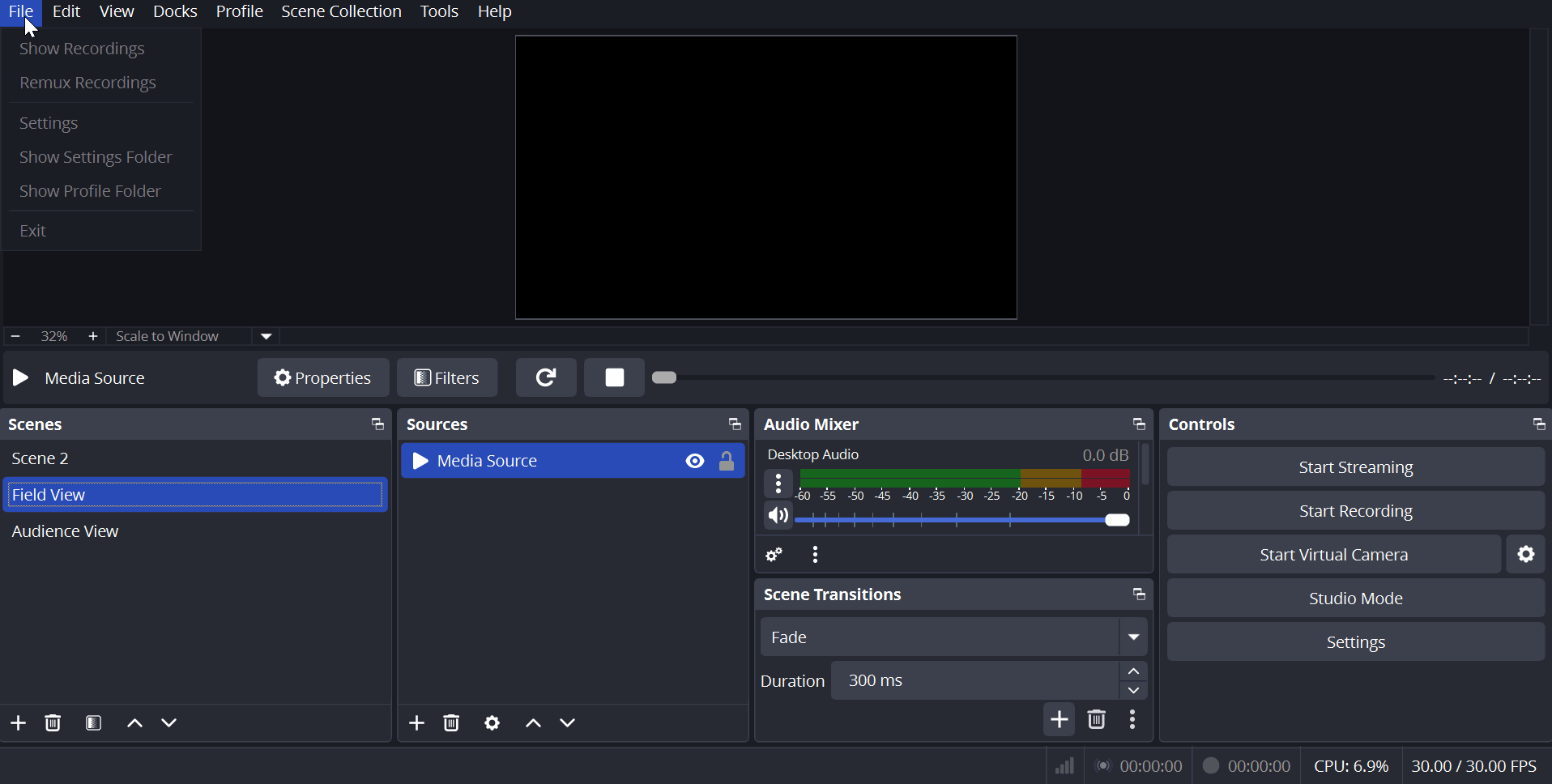This screenshot has height=784, width=1552.
Task: Open the Scene Collection menu
Action: point(341,12)
